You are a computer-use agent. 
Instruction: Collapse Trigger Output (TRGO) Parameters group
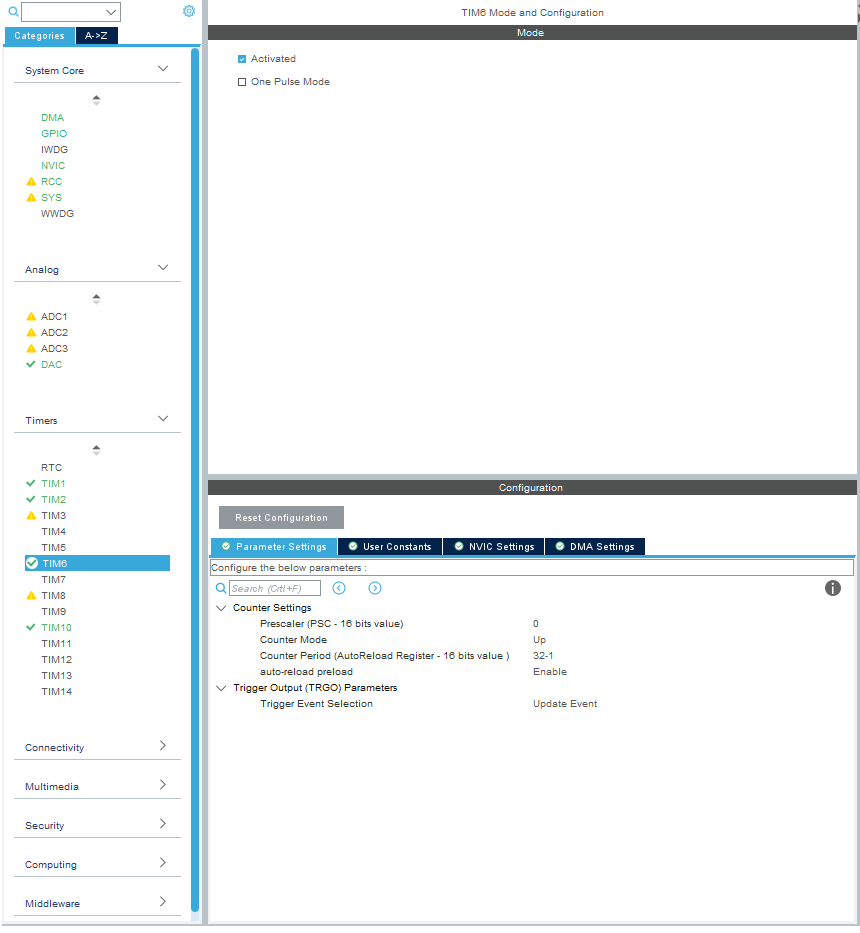tap(221, 688)
